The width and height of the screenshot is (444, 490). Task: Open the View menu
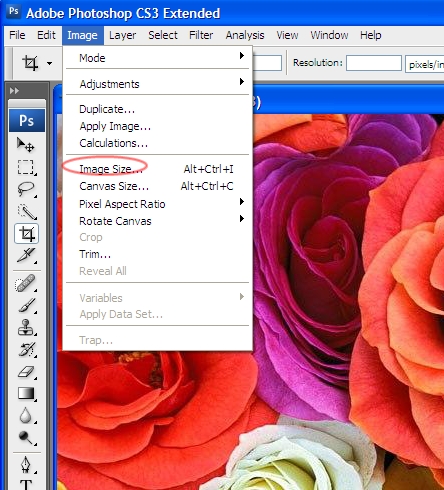(287, 35)
